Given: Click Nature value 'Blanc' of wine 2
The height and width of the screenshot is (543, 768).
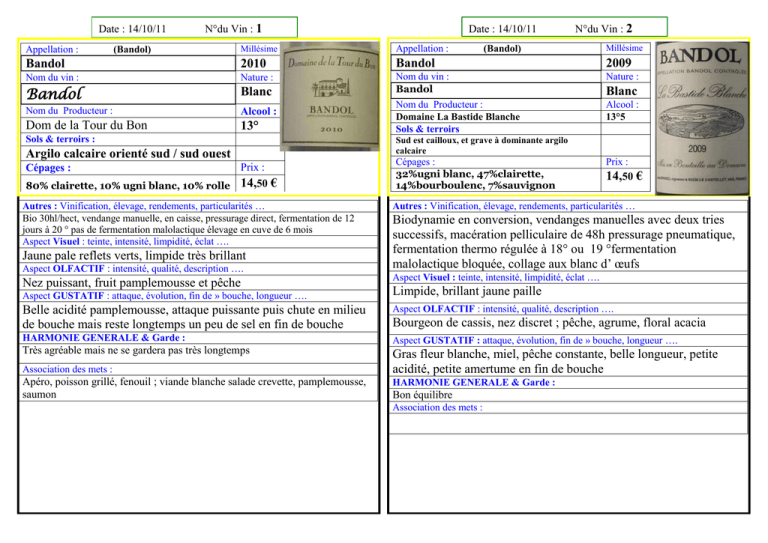Looking at the screenshot, I should 622,91.
